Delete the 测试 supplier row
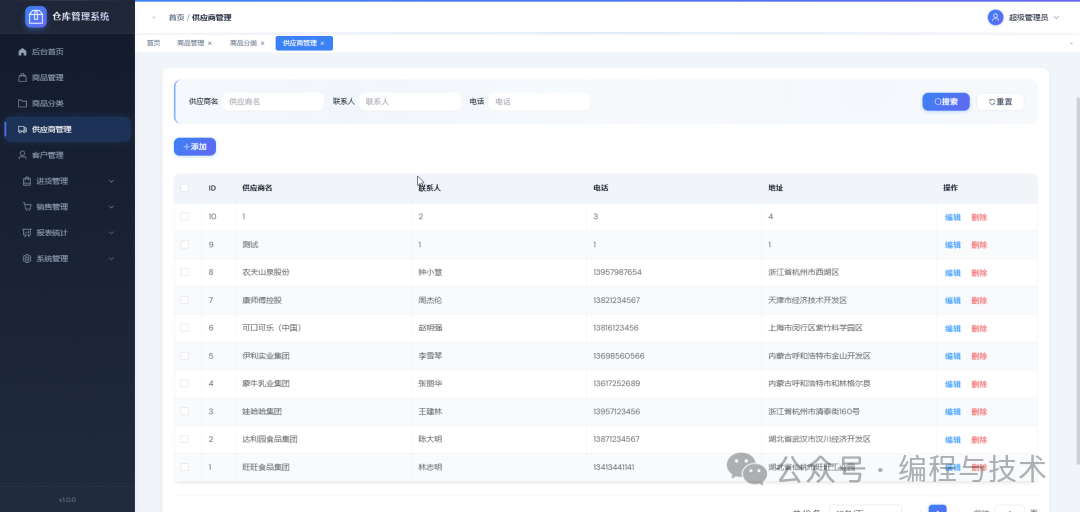Screen dimensions: 1080x512 [979, 245]
